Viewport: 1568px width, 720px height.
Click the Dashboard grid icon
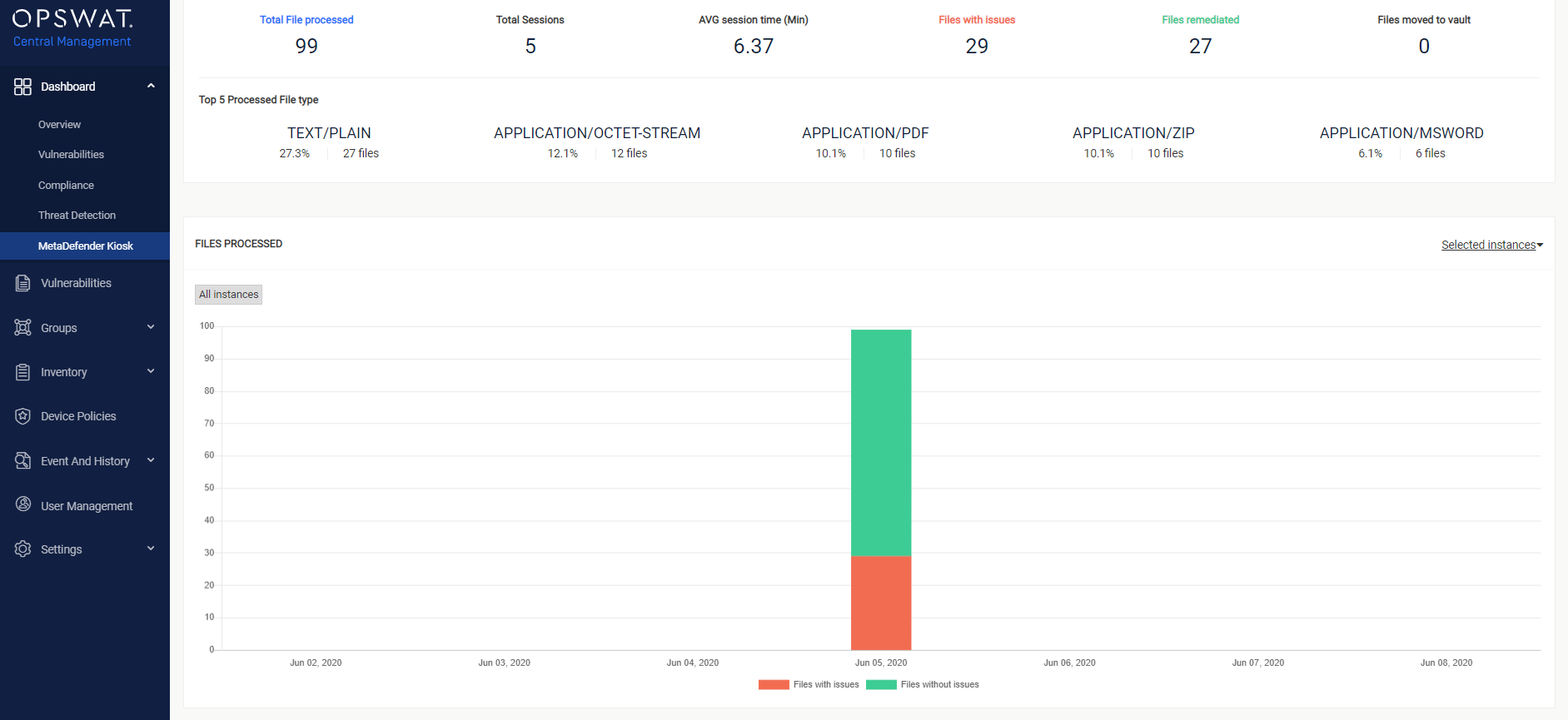22,87
